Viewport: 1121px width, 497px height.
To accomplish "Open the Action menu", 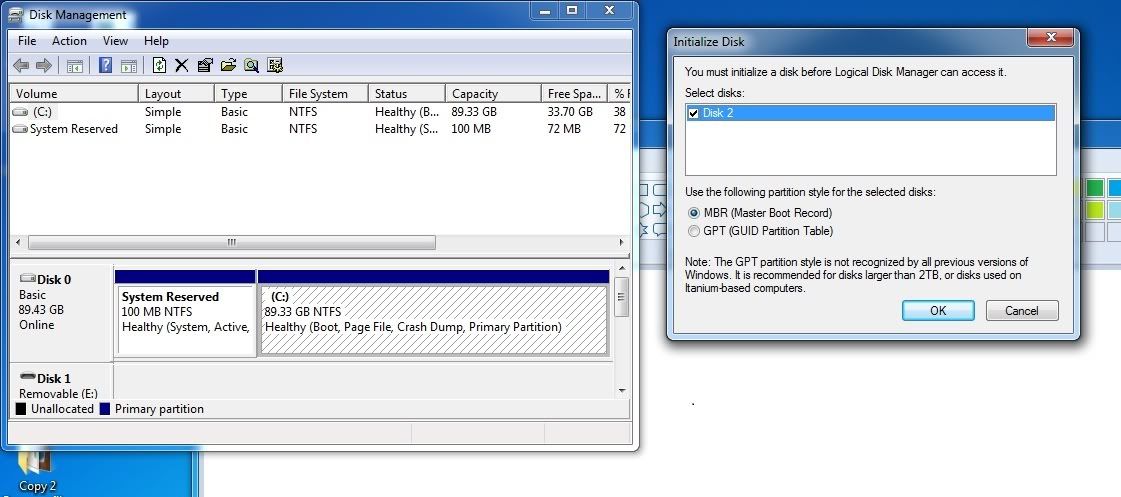I will 69,41.
